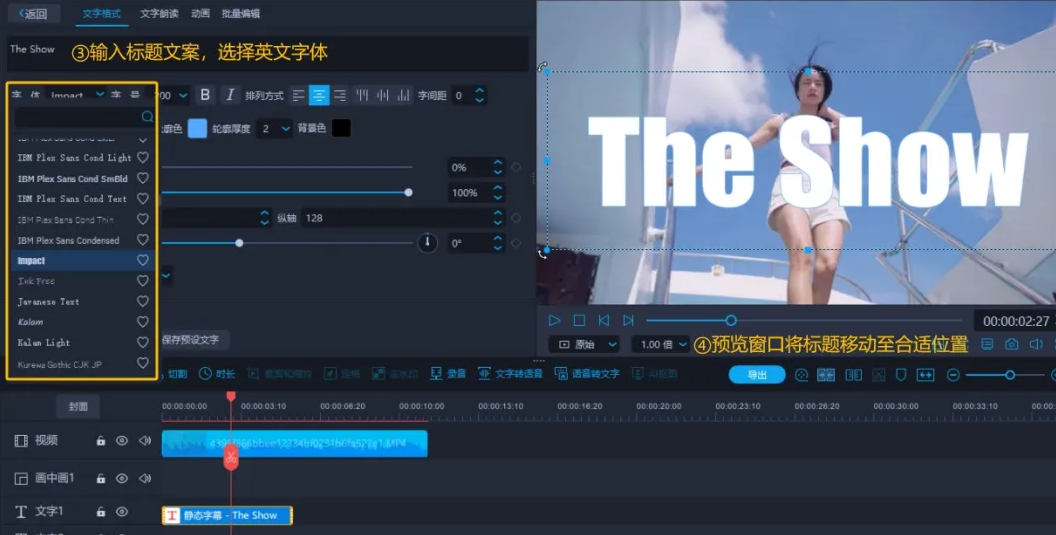1056x535 pixels.
Task: Click the 封面 cover button
Action: [x=78, y=406]
